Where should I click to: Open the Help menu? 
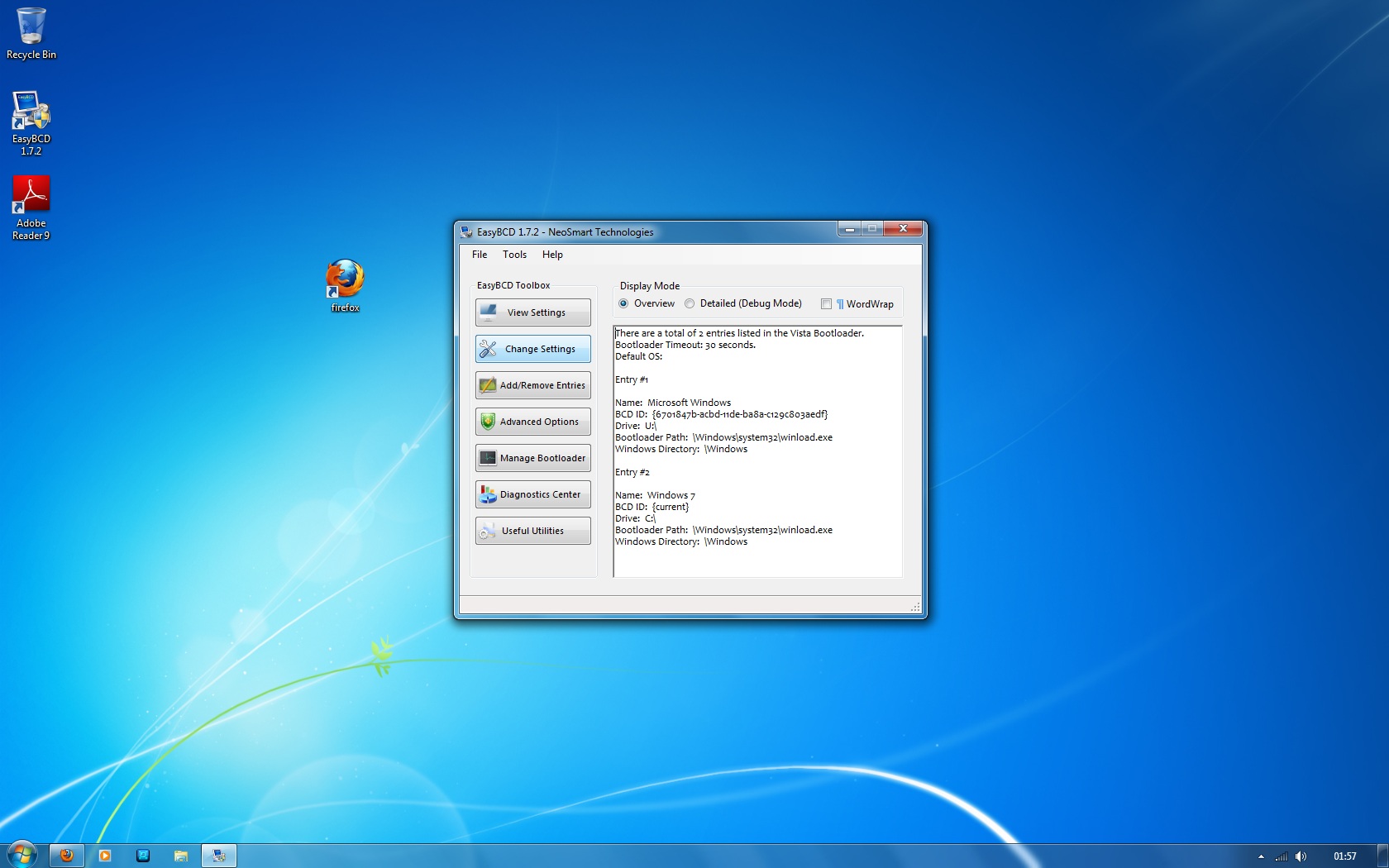pos(552,255)
